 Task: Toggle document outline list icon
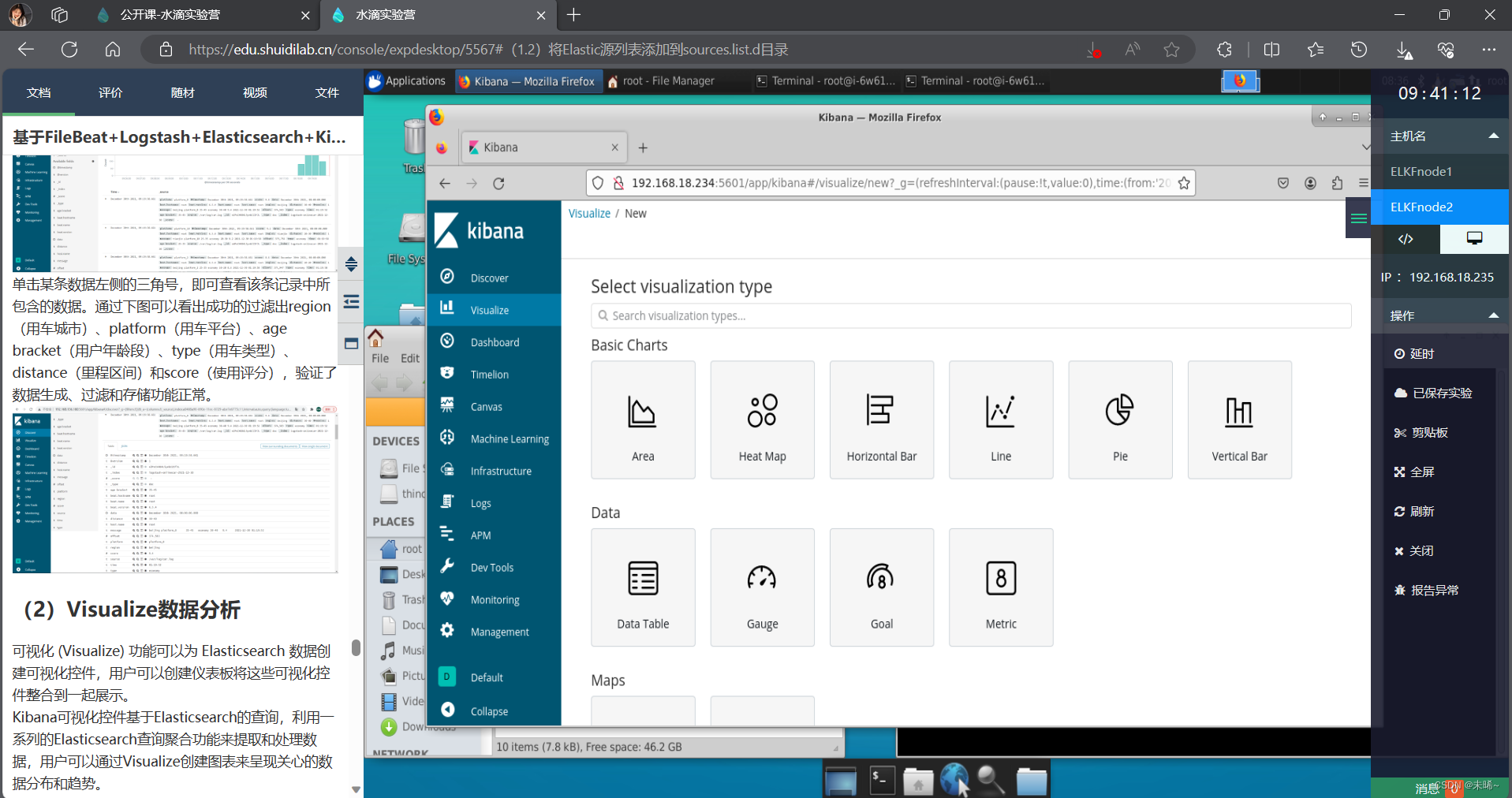point(352,302)
